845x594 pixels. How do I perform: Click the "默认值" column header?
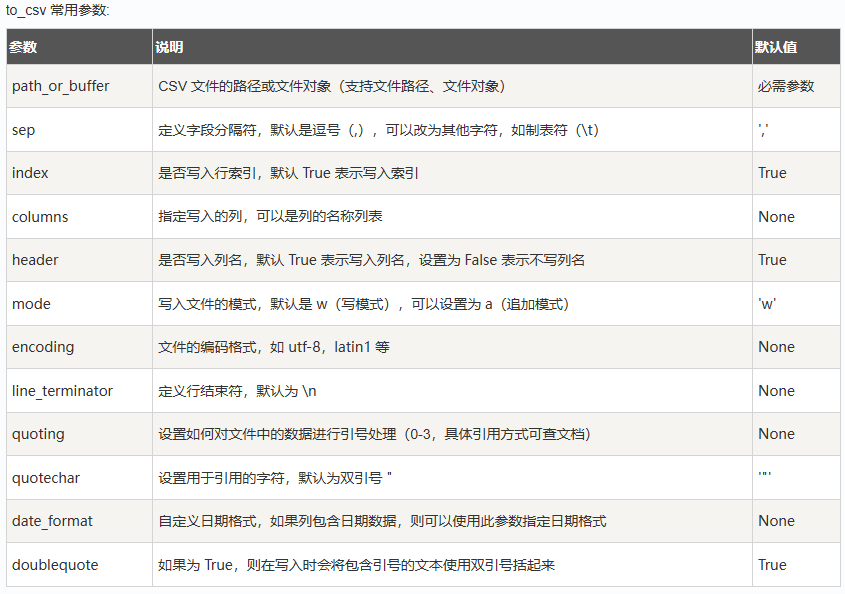[x=776, y=47]
